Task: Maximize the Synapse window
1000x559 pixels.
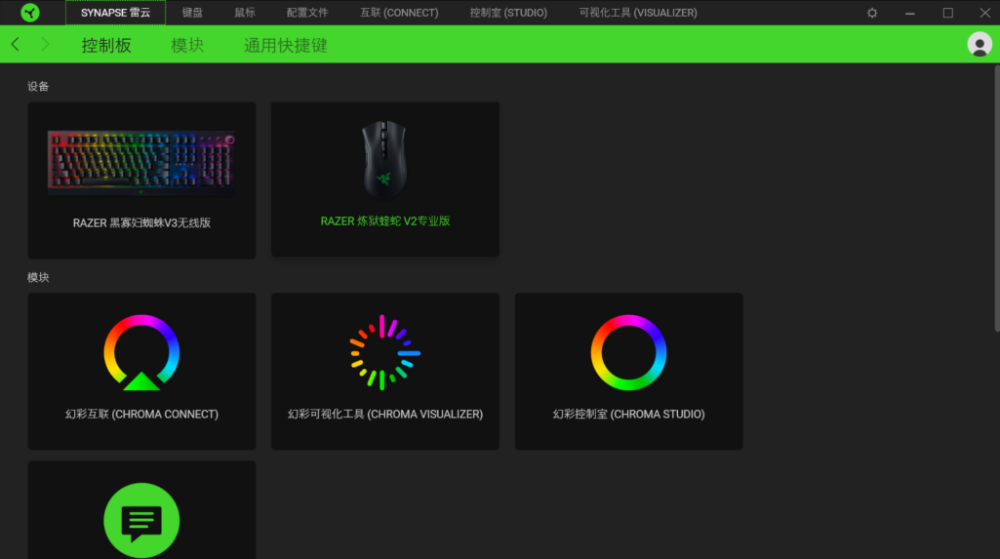Action: click(948, 13)
